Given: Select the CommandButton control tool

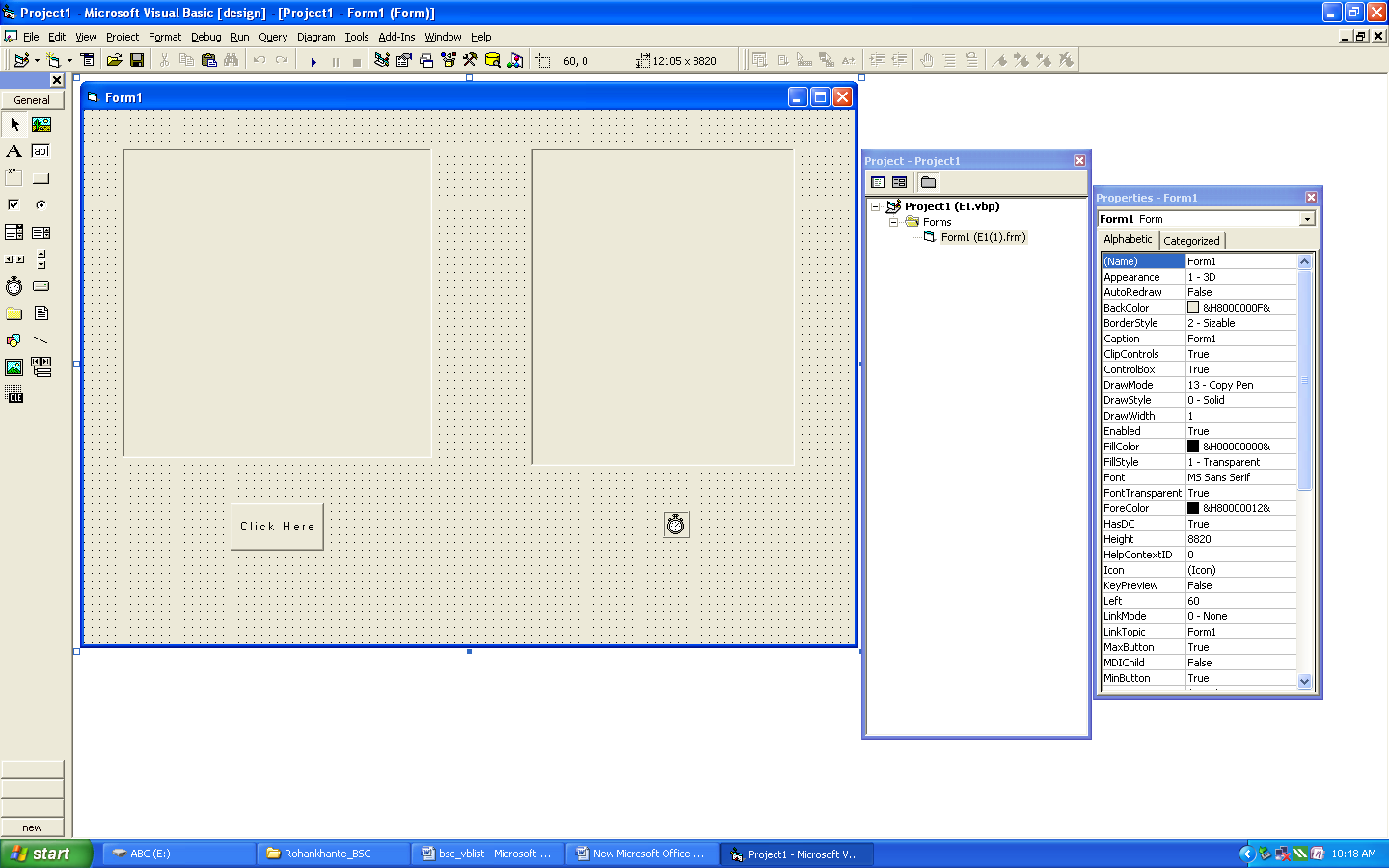Looking at the screenshot, I should 41,178.
